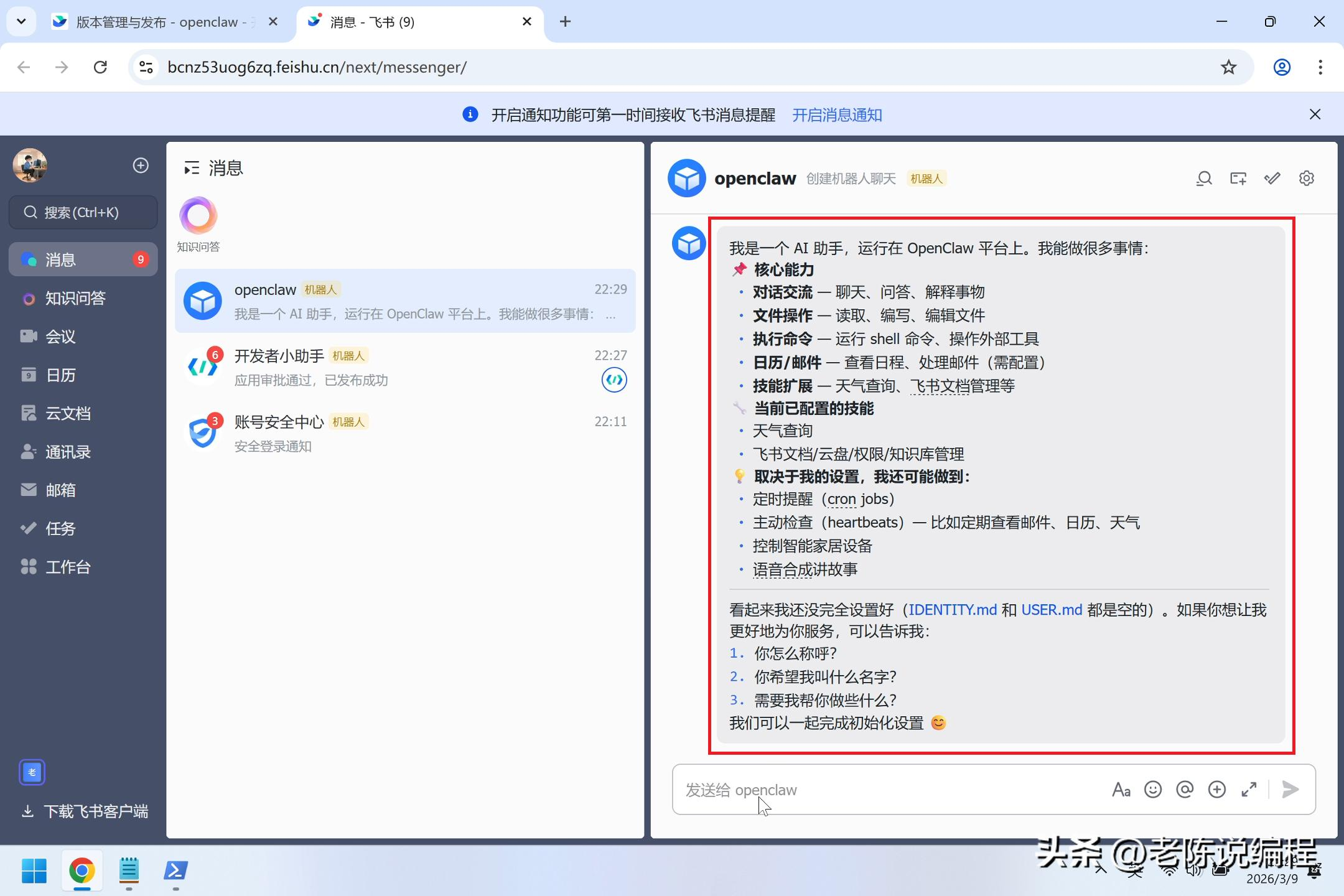This screenshot has width=1344, height=896.
Task: Click the 开启消息通知 link
Action: click(x=836, y=115)
